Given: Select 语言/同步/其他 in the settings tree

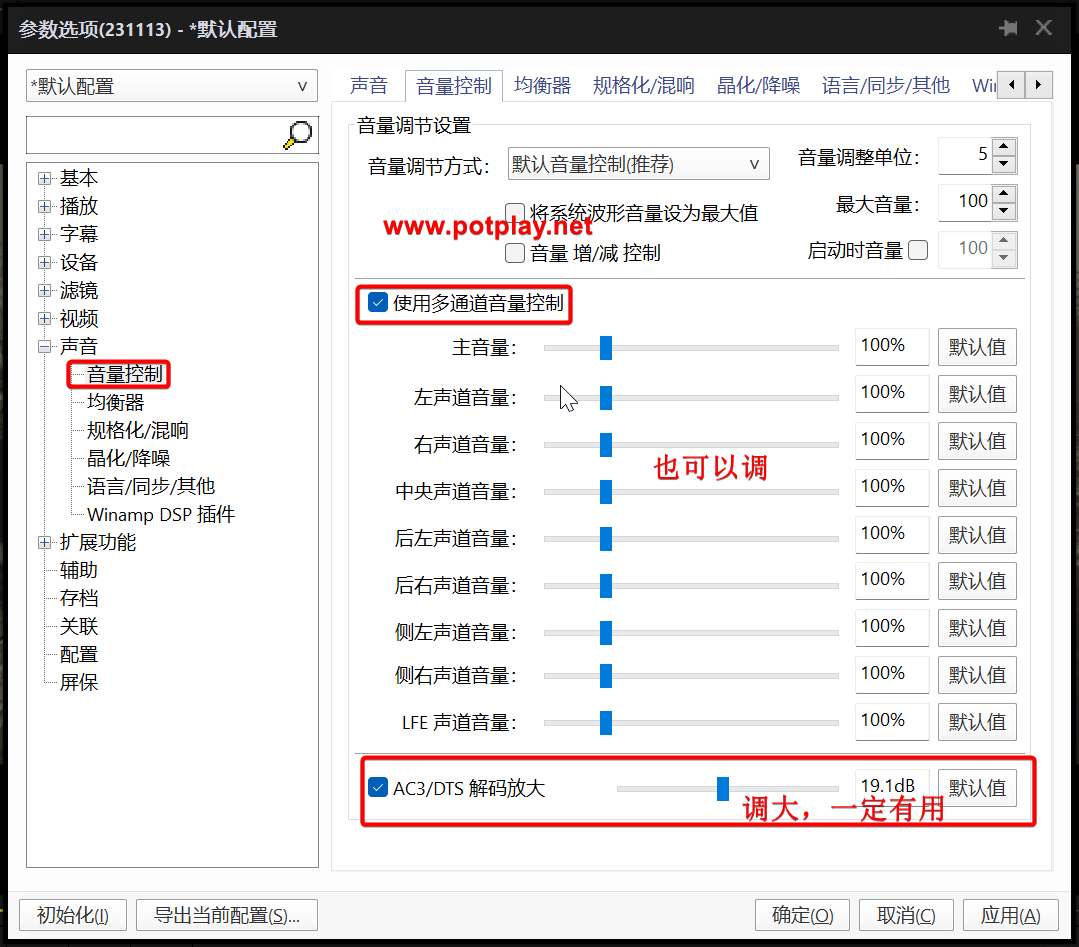Looking at the screenshot, I should click(151, 487).
